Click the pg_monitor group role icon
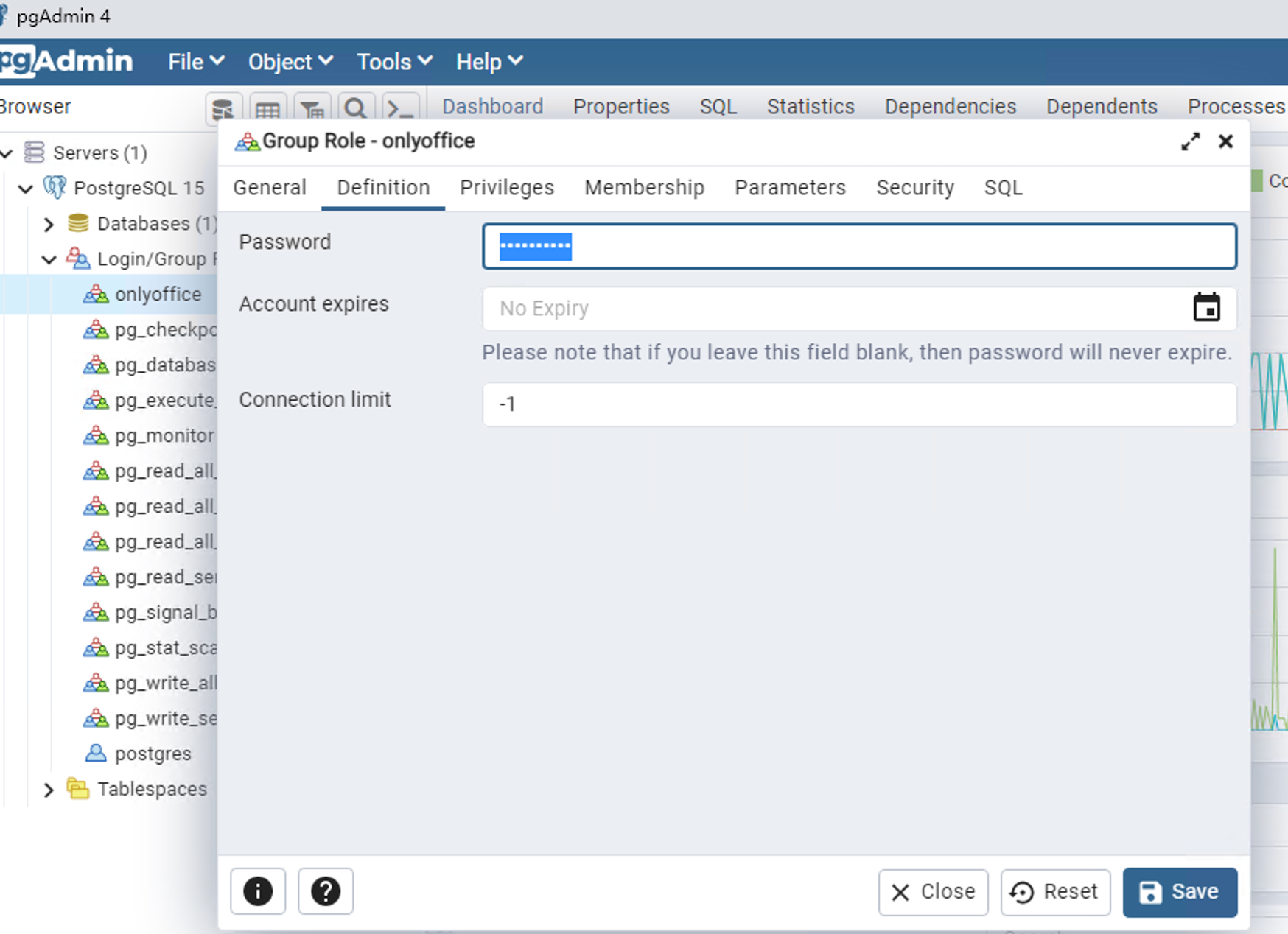 (96, 435)
